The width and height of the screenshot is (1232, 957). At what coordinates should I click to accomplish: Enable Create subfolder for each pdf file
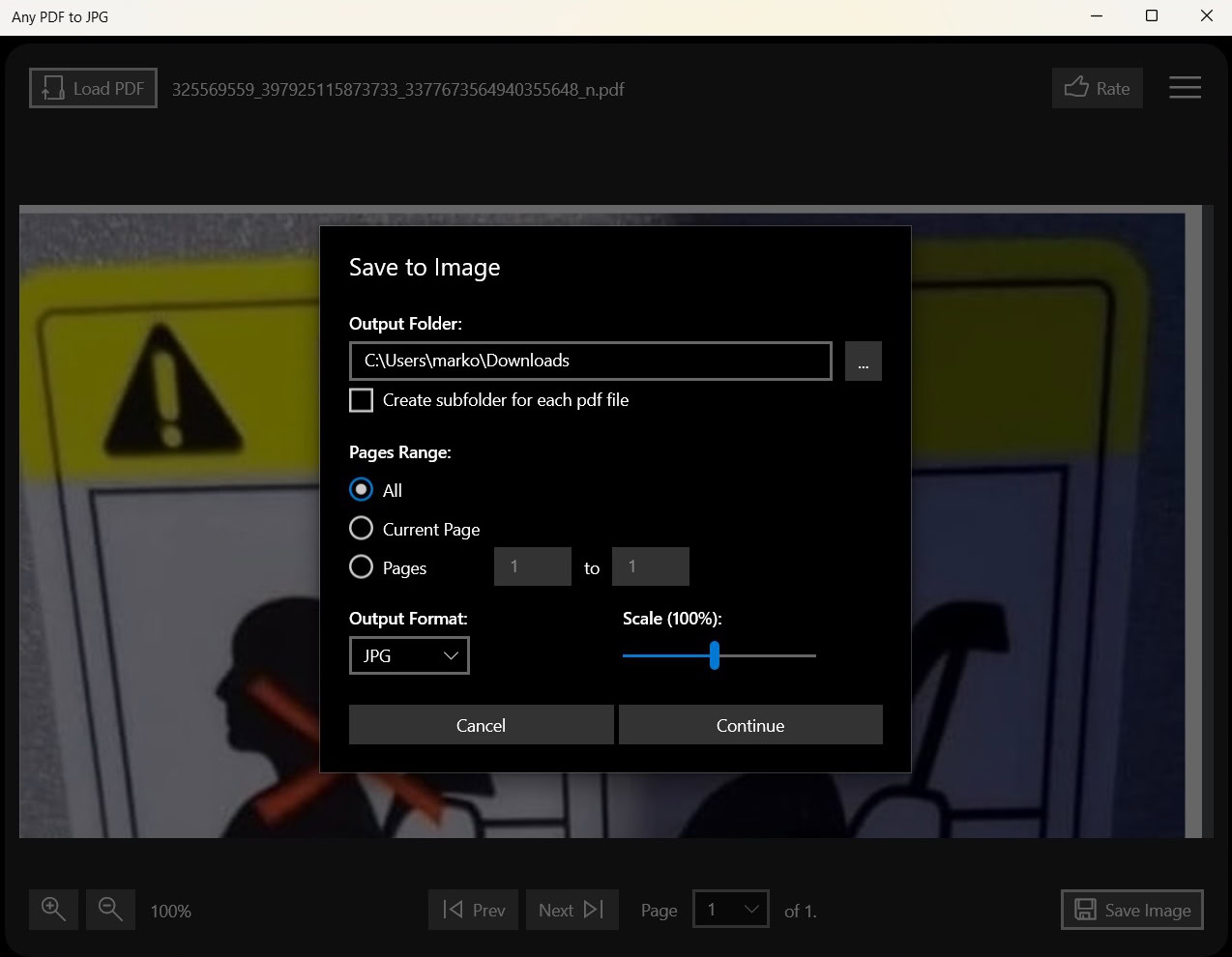tap(362, 400)
